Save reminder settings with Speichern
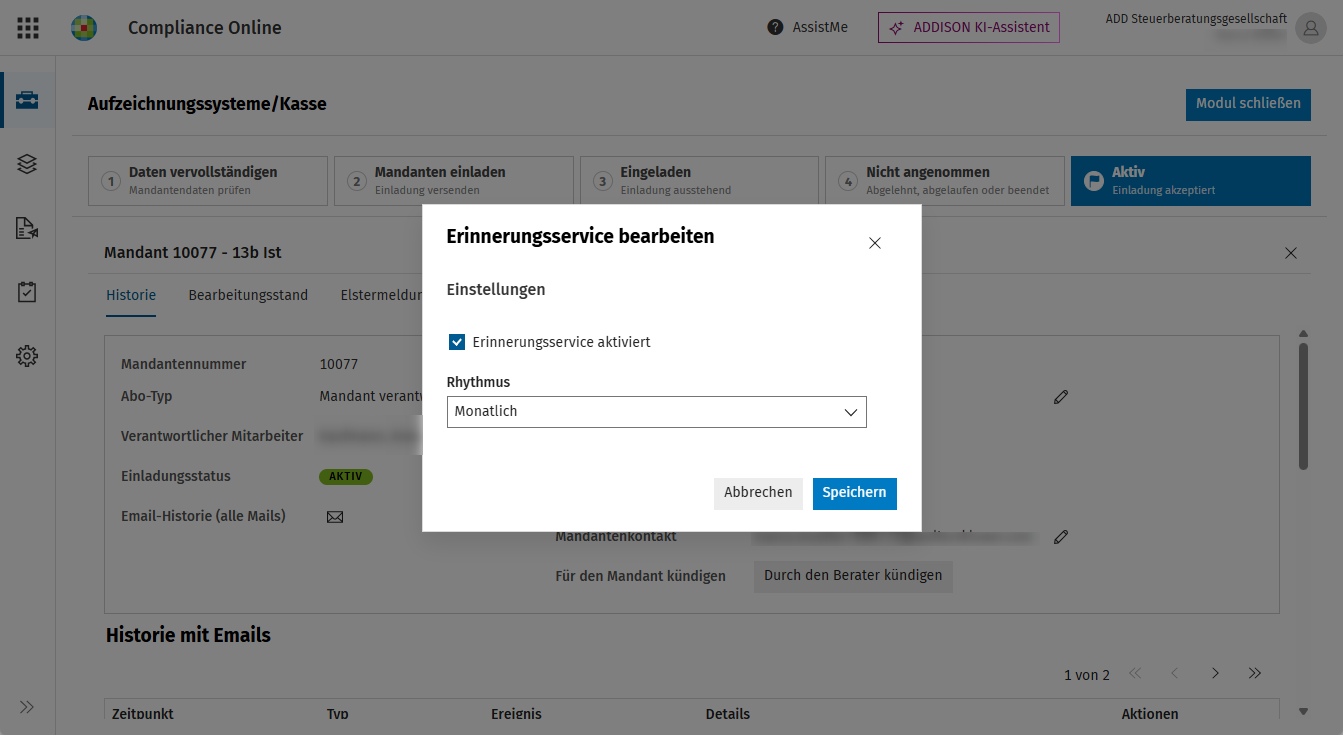 click(x=855, y=493)
